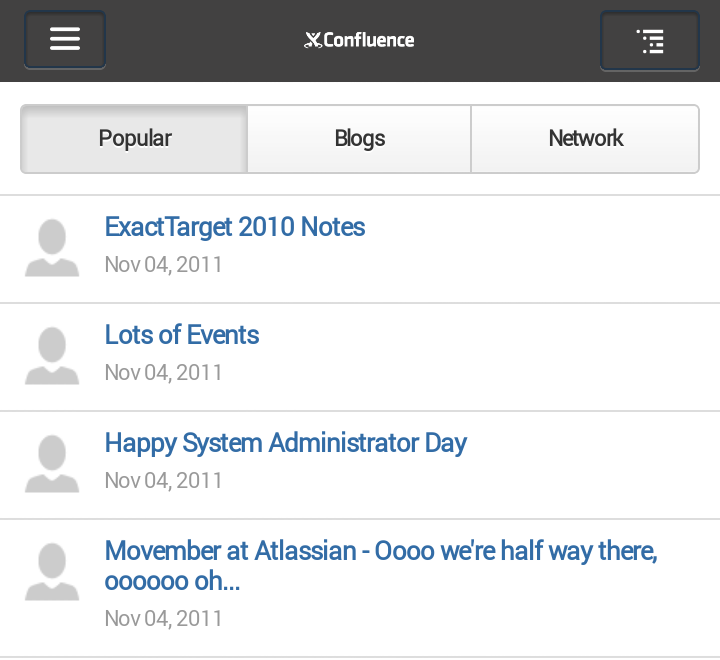Image resolution: width=720 pixels, height=660 pixels.
Task: Open the outline list icon in header
Action: [650, 41]
